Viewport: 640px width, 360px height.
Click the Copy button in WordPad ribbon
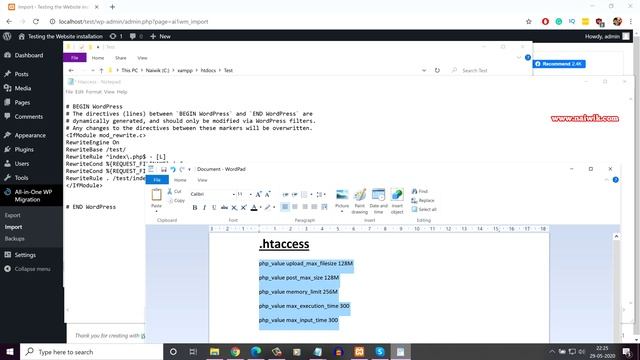point(176,201)
